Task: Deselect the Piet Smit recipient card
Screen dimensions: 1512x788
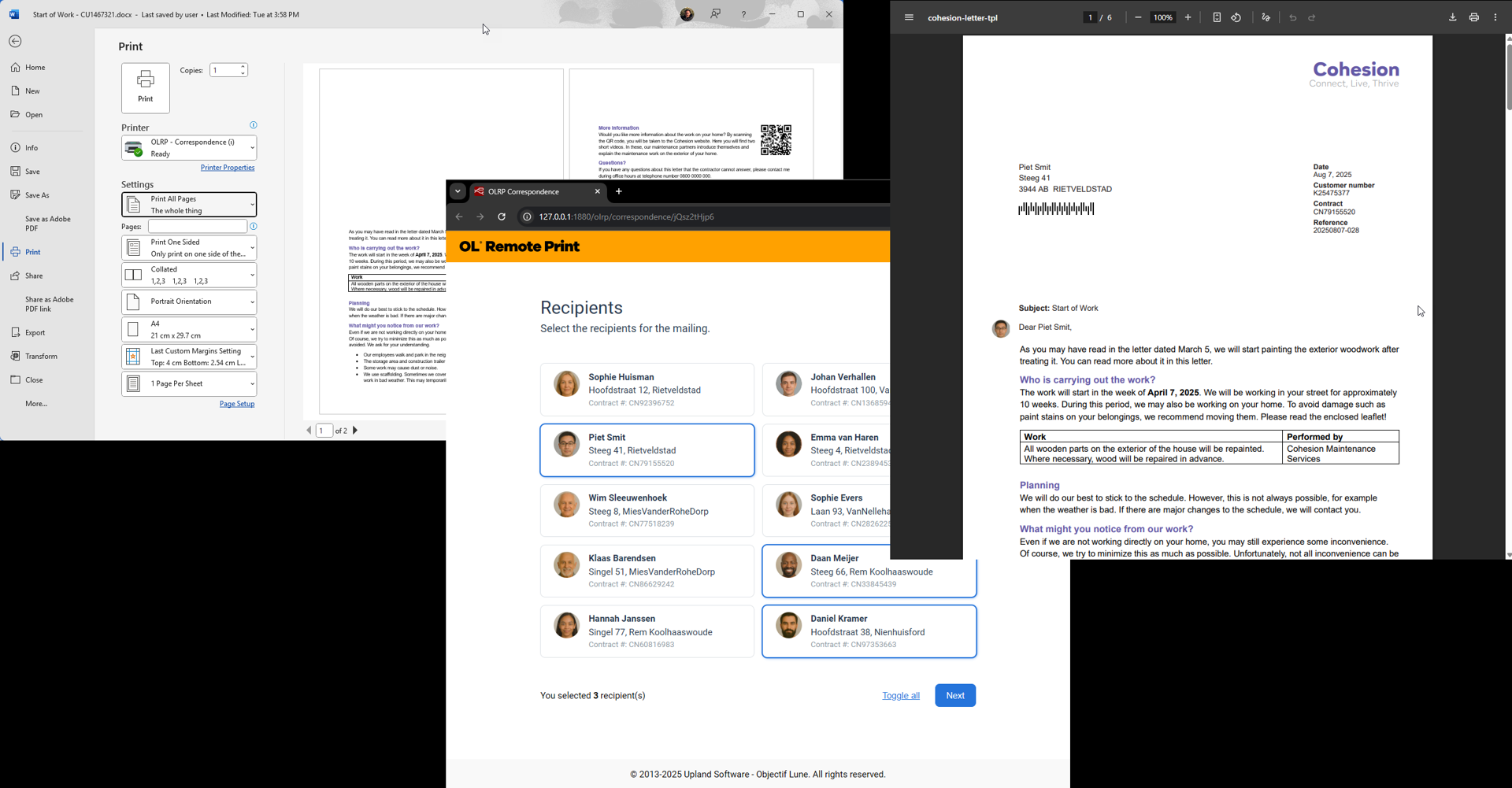Action: (x=647, y=450)
